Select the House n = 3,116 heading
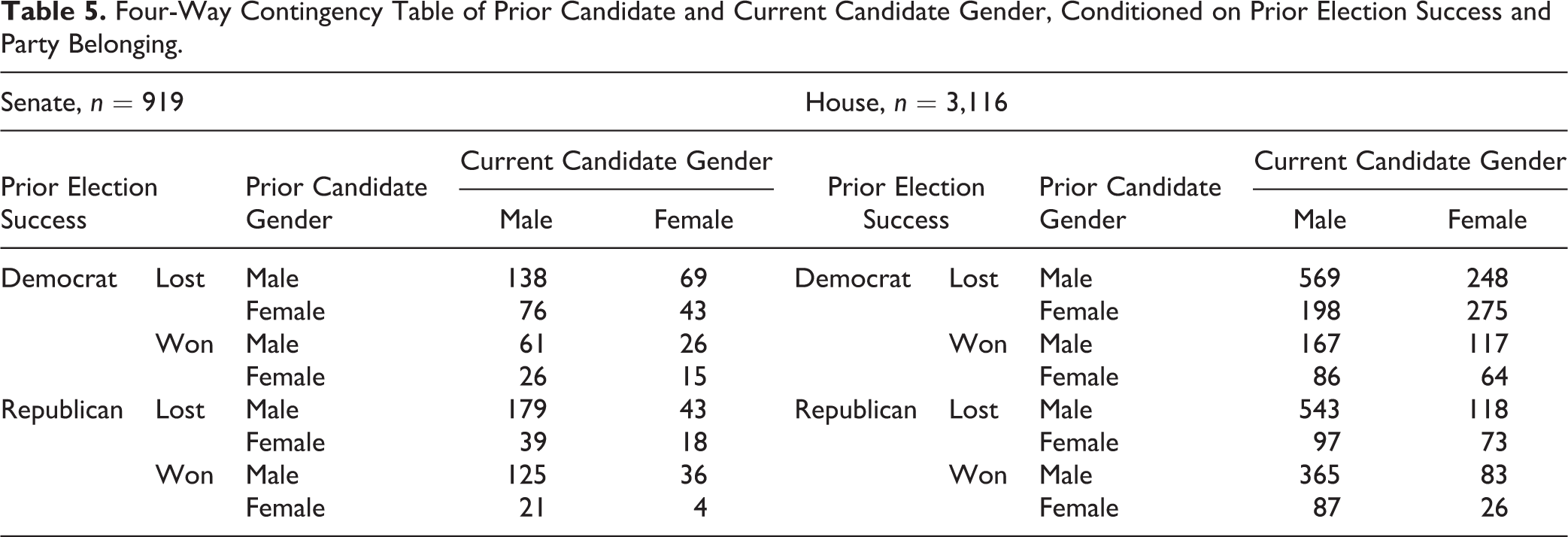The width and height of the screenshot is (1568, 537). point(906,102)
